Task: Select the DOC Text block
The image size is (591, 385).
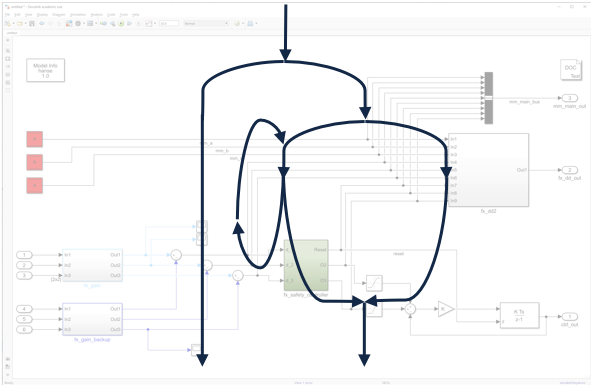Action: [571, 70]
